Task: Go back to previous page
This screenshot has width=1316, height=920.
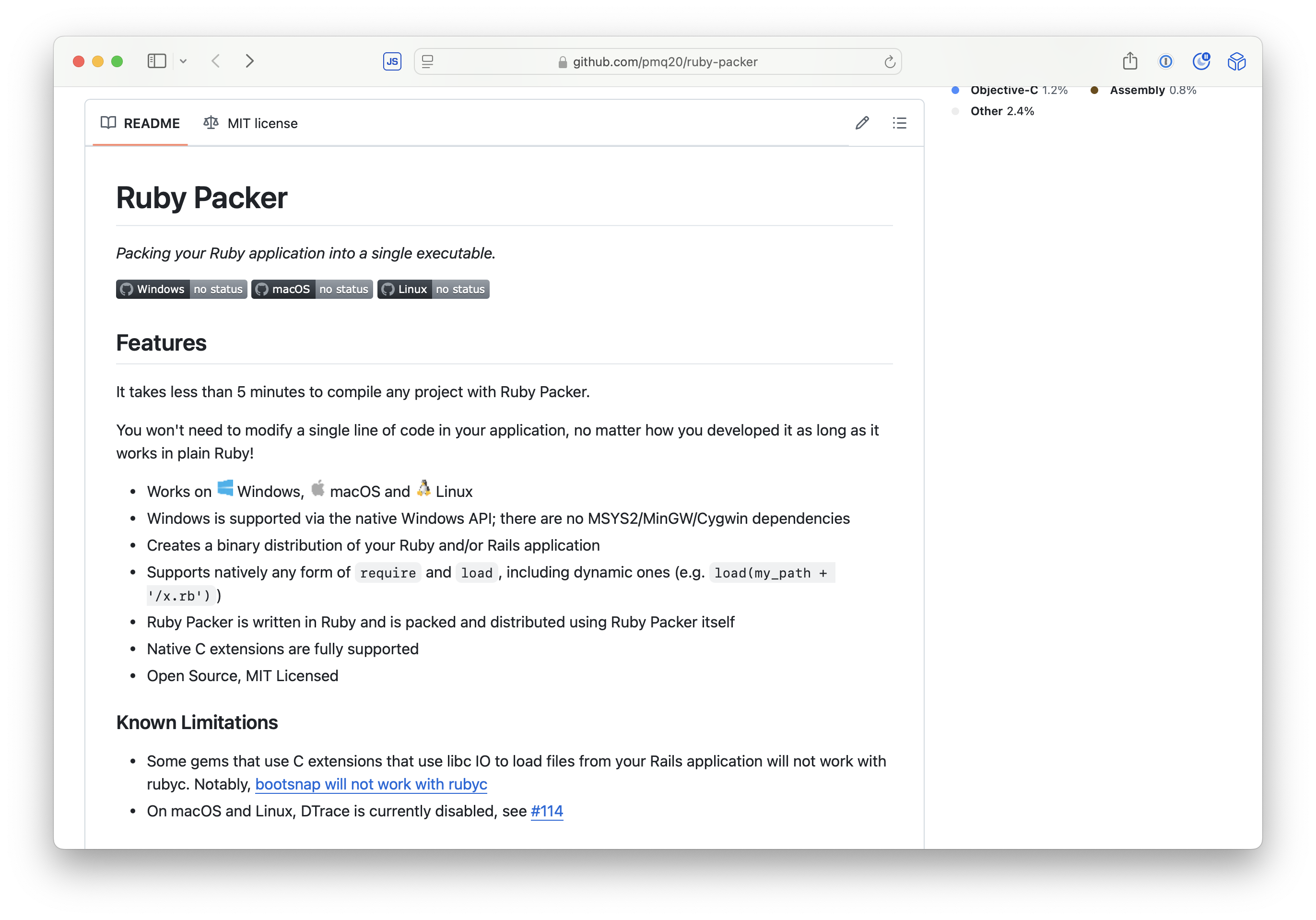Action: [216, 61]
